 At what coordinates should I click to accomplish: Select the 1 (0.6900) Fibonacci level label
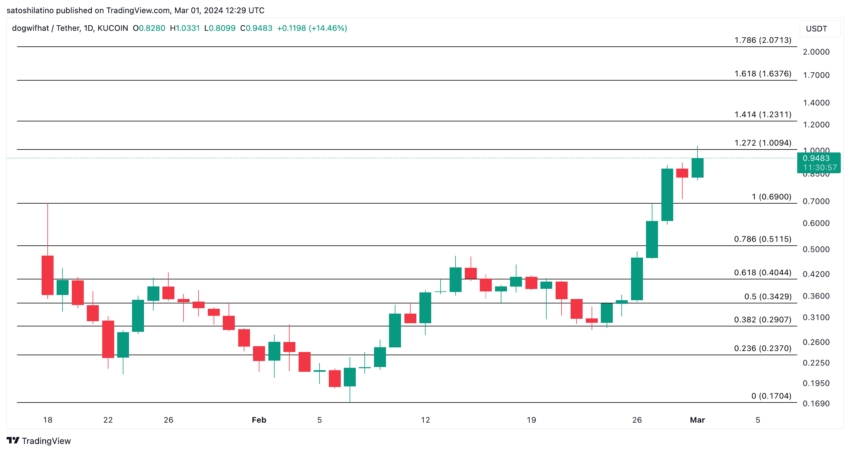771,197
